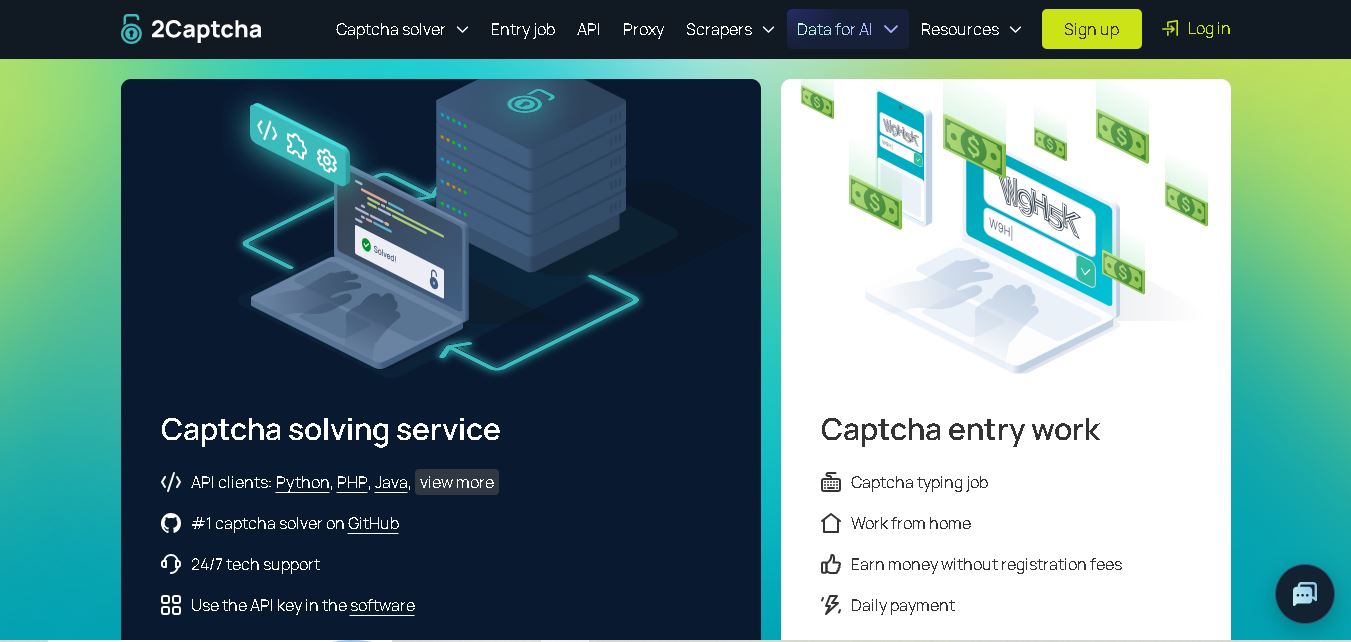Follow the GitHub link
Image resolution: width=1351 pixels, height=642 pixels.
(x=373, y=523)
